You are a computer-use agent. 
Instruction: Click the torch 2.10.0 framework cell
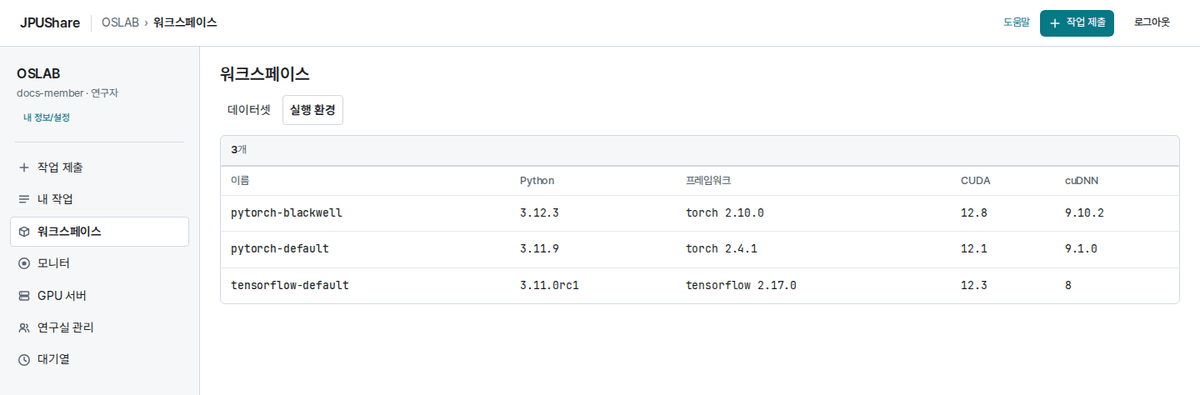click(x=725, y=213)
